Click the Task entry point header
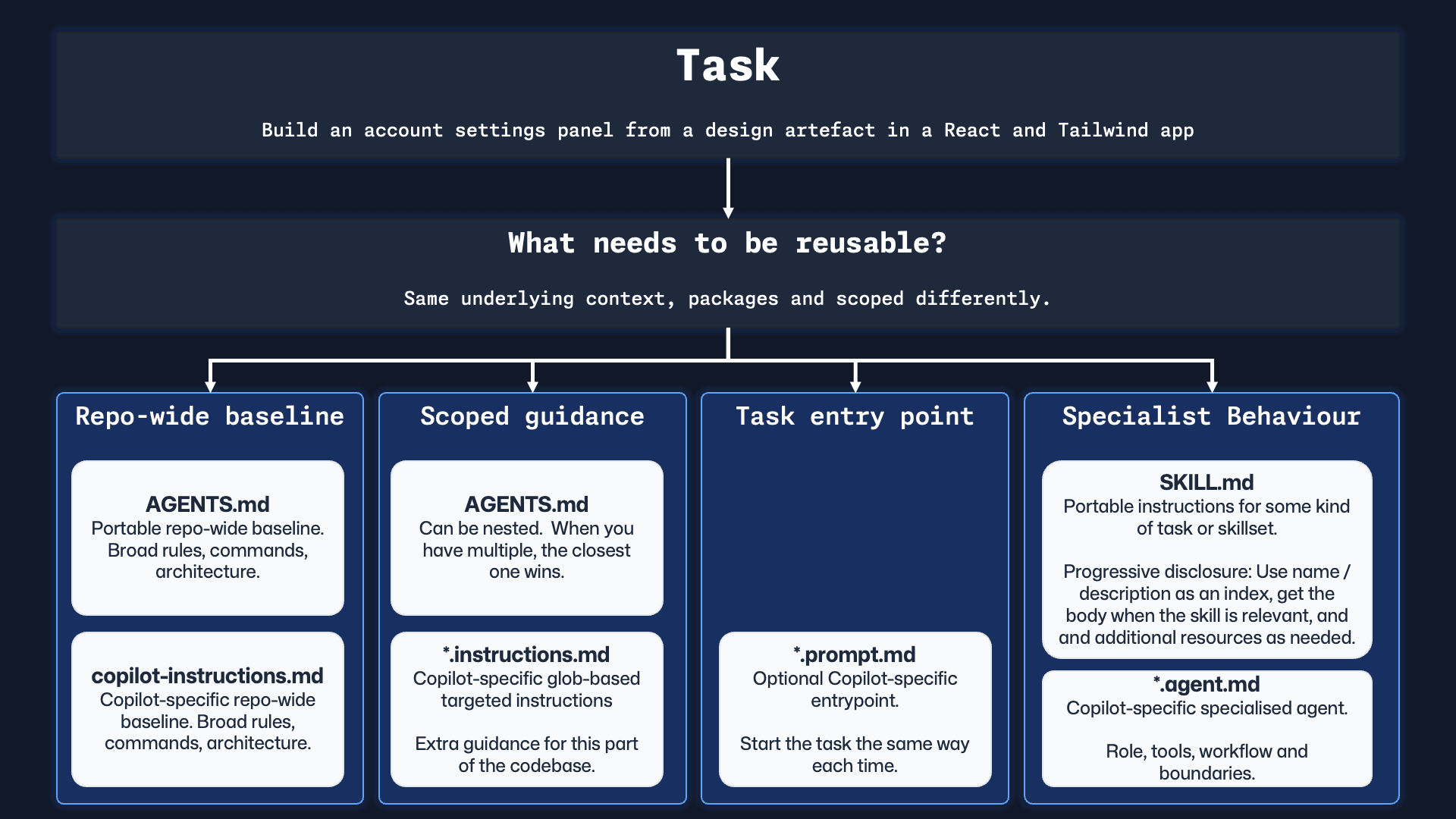 (x=854, y=416)
